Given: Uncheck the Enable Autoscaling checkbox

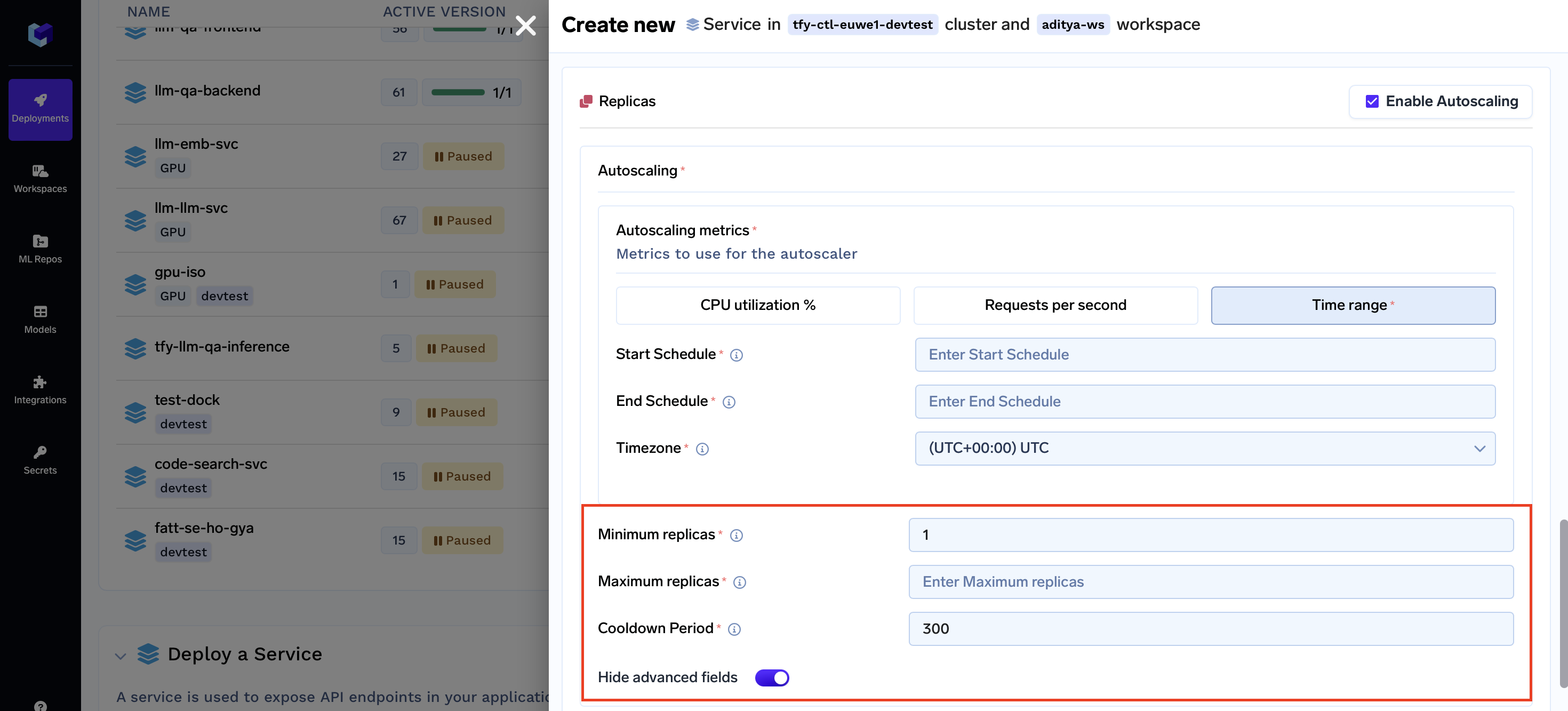Looking at the screenshot, I should (1372, 101).
